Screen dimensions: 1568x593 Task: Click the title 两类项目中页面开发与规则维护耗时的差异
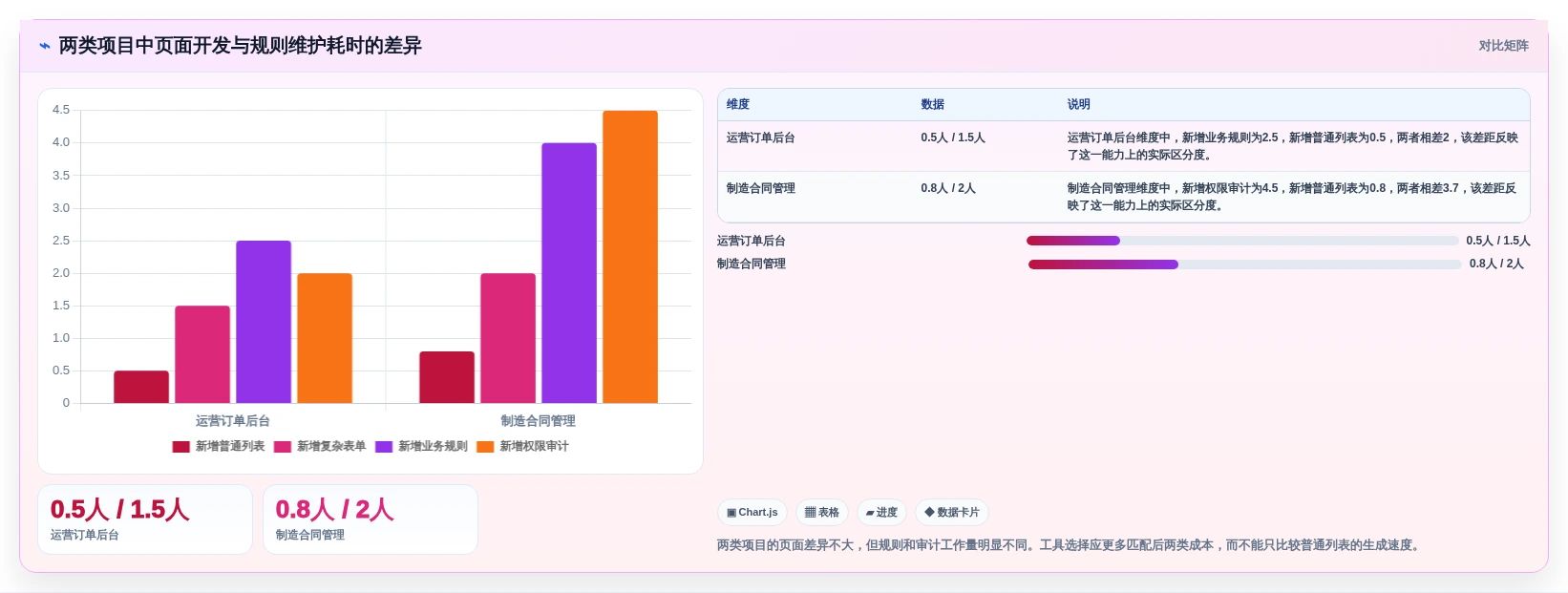pos(241,46)
